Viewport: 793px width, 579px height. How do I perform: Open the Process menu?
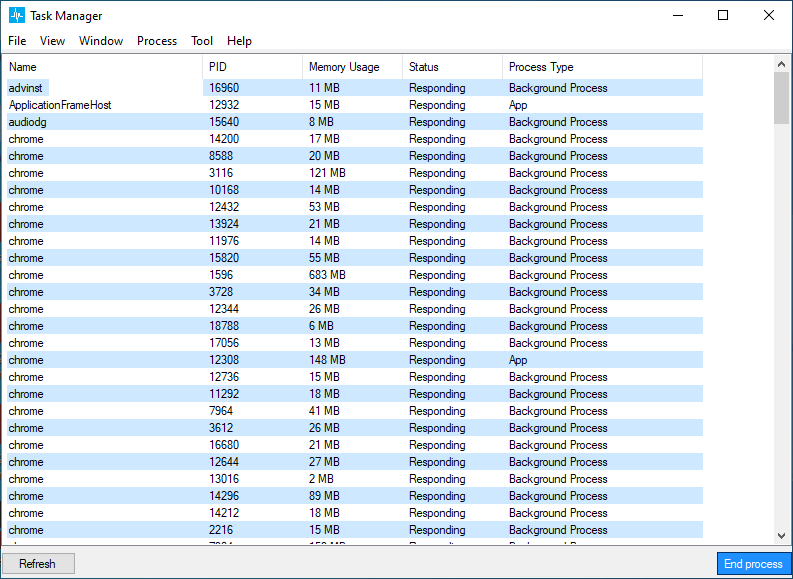pyautogui.click(x=157, y=41)
